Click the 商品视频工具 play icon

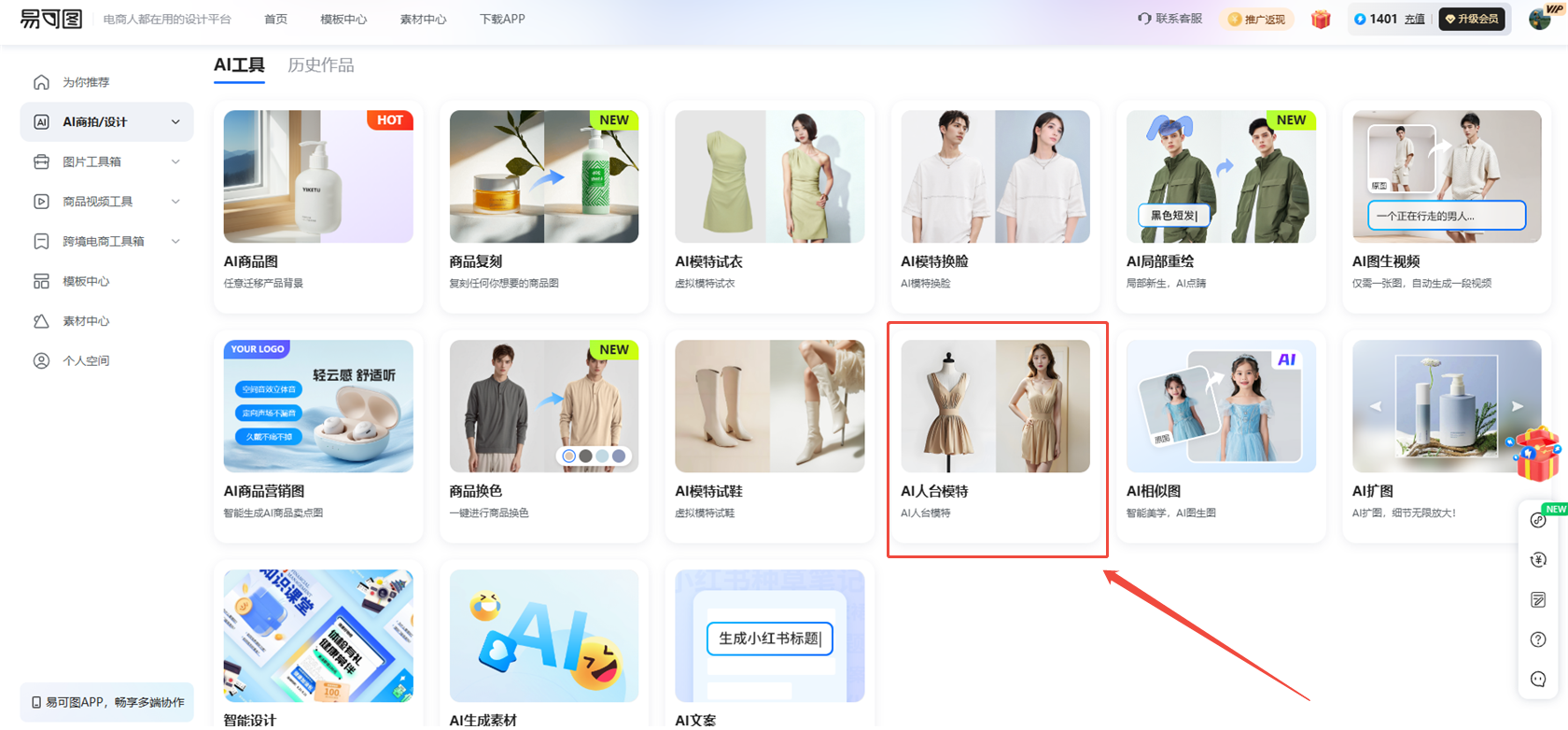41,202
